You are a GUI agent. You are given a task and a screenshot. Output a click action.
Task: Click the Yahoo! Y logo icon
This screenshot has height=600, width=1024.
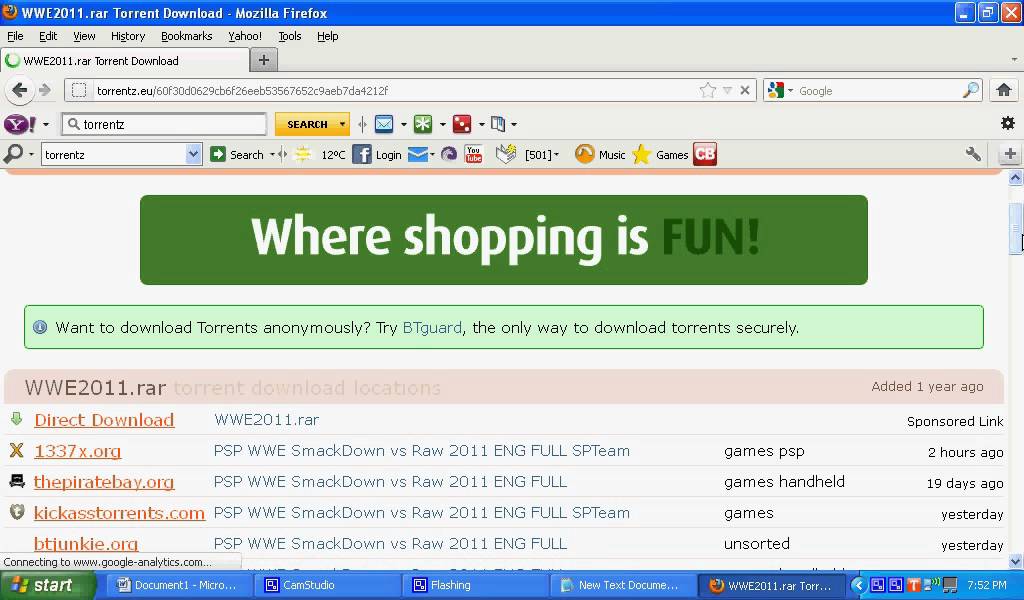tap(20, 124)
